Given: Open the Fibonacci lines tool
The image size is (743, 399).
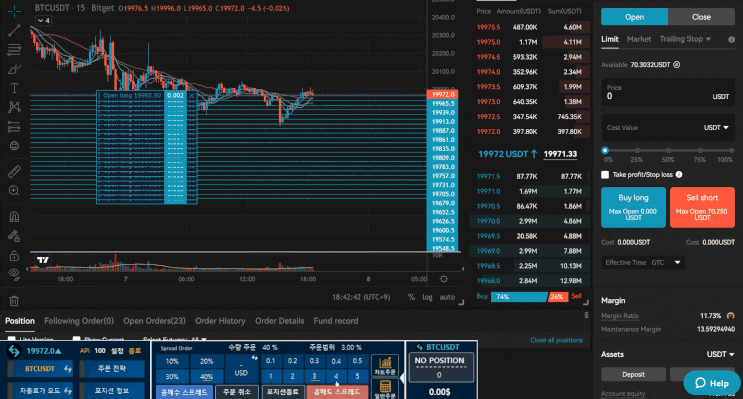Looking at the screenshot, I should [x=14, y=49].
